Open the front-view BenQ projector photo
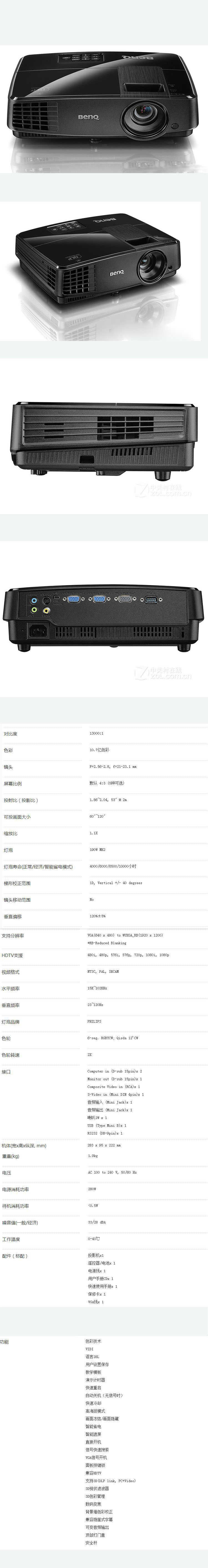Screen dimensions: 208x1568 pos(104,108)
